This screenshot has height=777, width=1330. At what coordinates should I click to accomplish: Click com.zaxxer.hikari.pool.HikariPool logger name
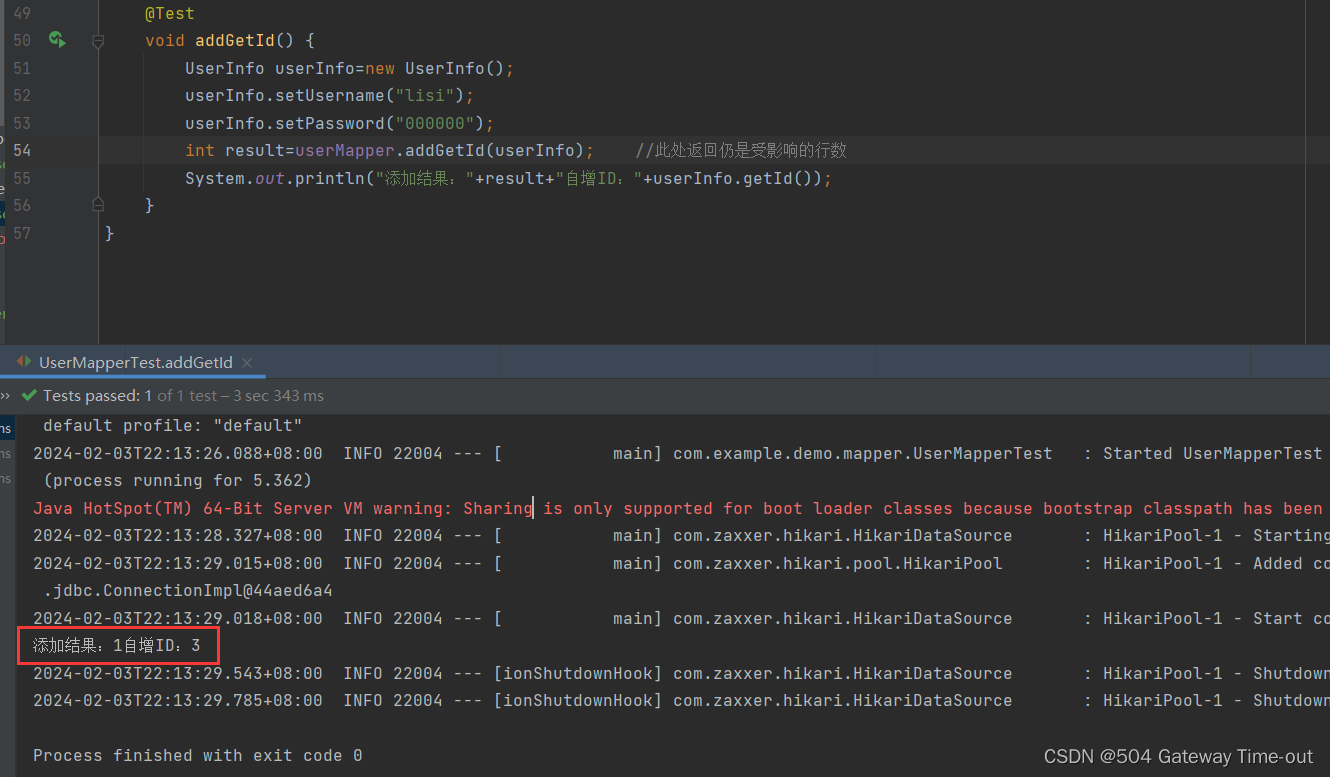837,563
